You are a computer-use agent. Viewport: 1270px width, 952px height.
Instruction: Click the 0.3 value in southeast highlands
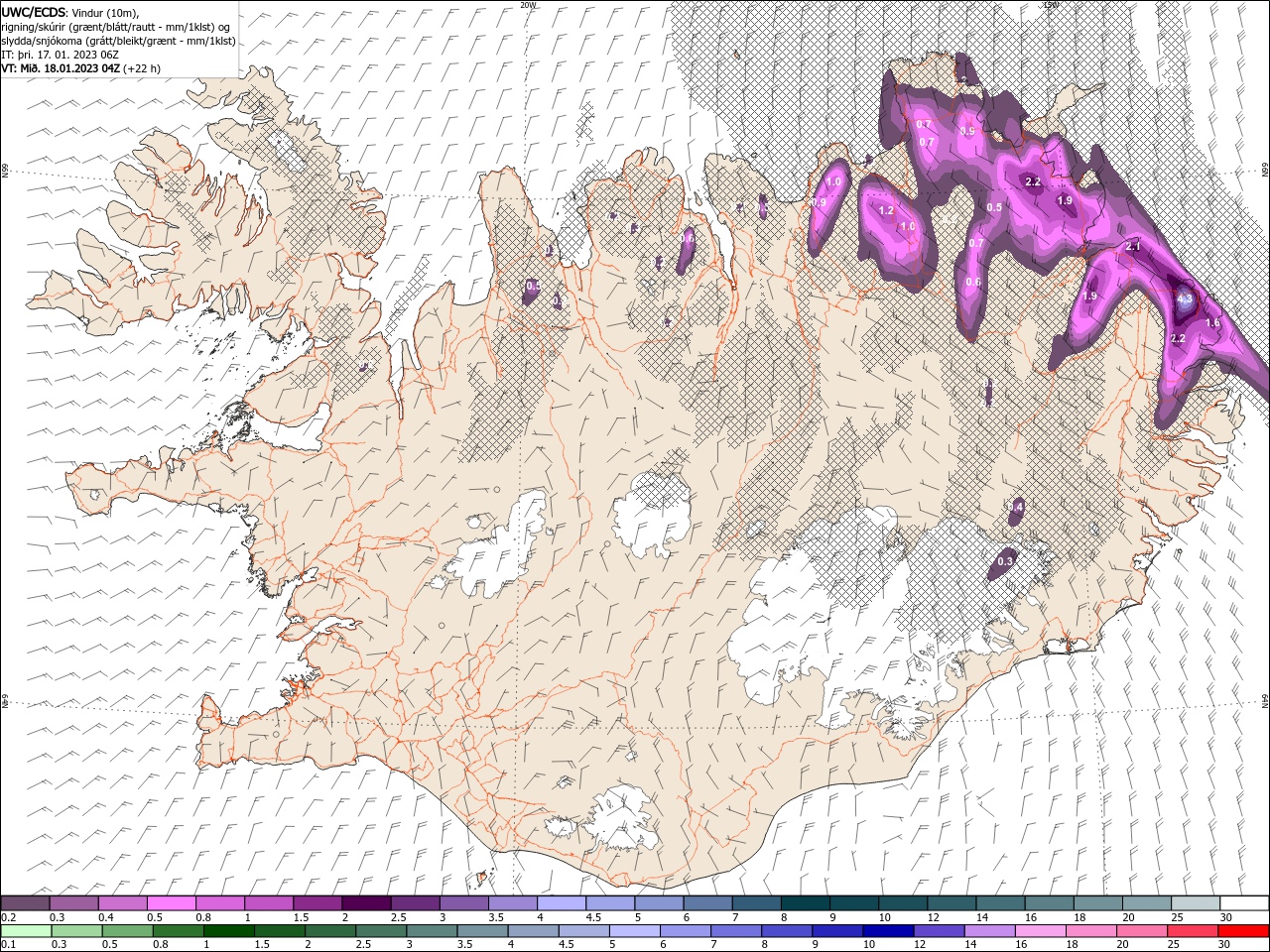pos(1005,561)
